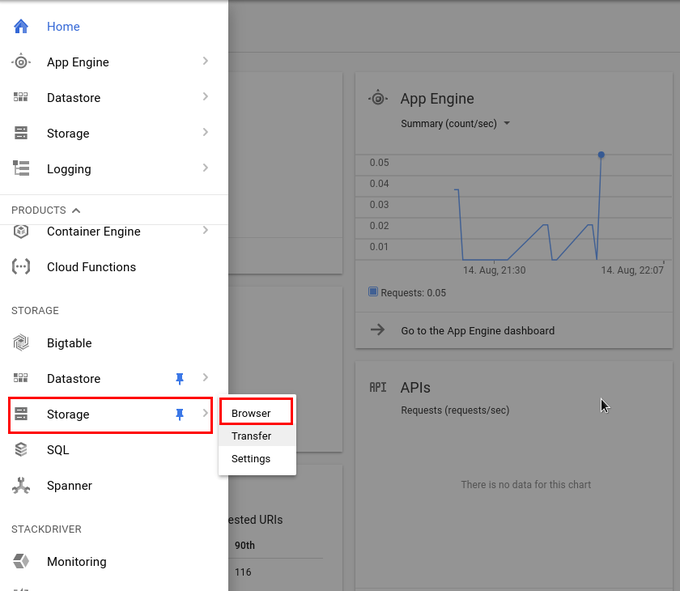Screen dimensions: 680x591
Task: Click the 'Requests (requests/sec)' subtitle
Action: click(455, 410)
